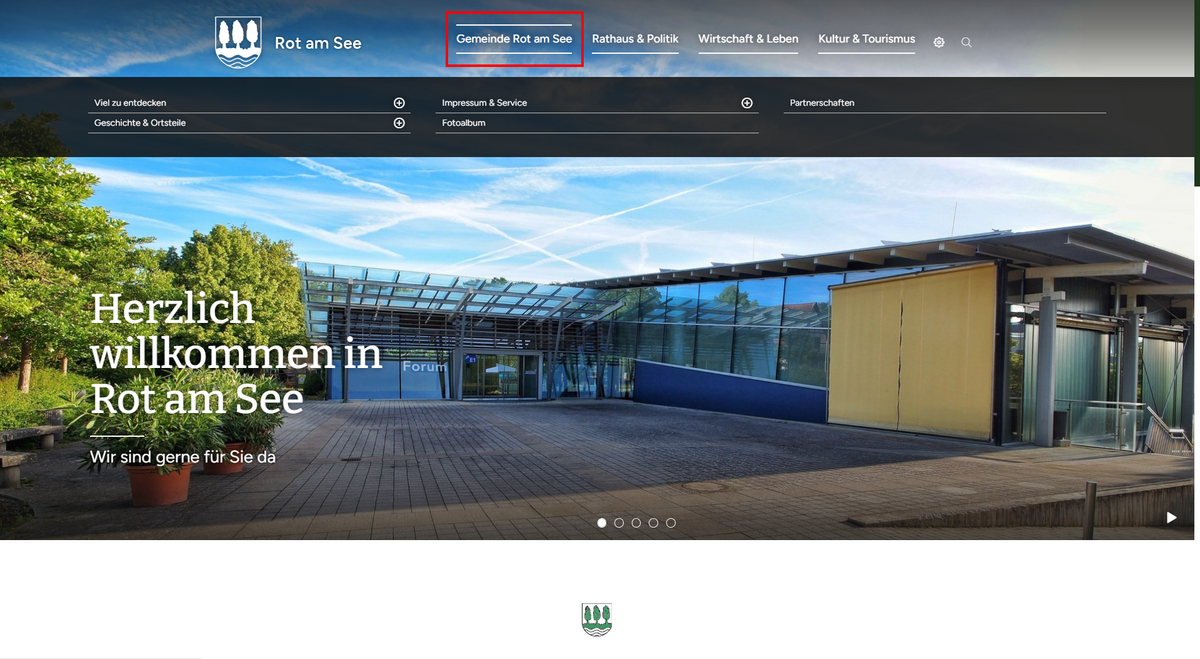Expand the 'Viel zu entdecken' plus icon
Image resolution: width=1200 pixels, height=659 pixels.
coord(399,103)
